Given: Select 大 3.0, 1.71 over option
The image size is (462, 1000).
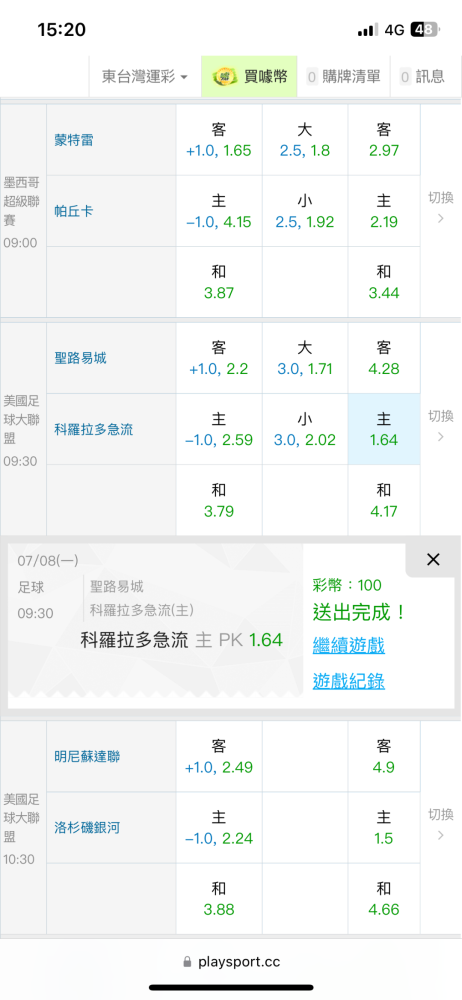Looking at the screenshot, I should click(x=304, y=358).
